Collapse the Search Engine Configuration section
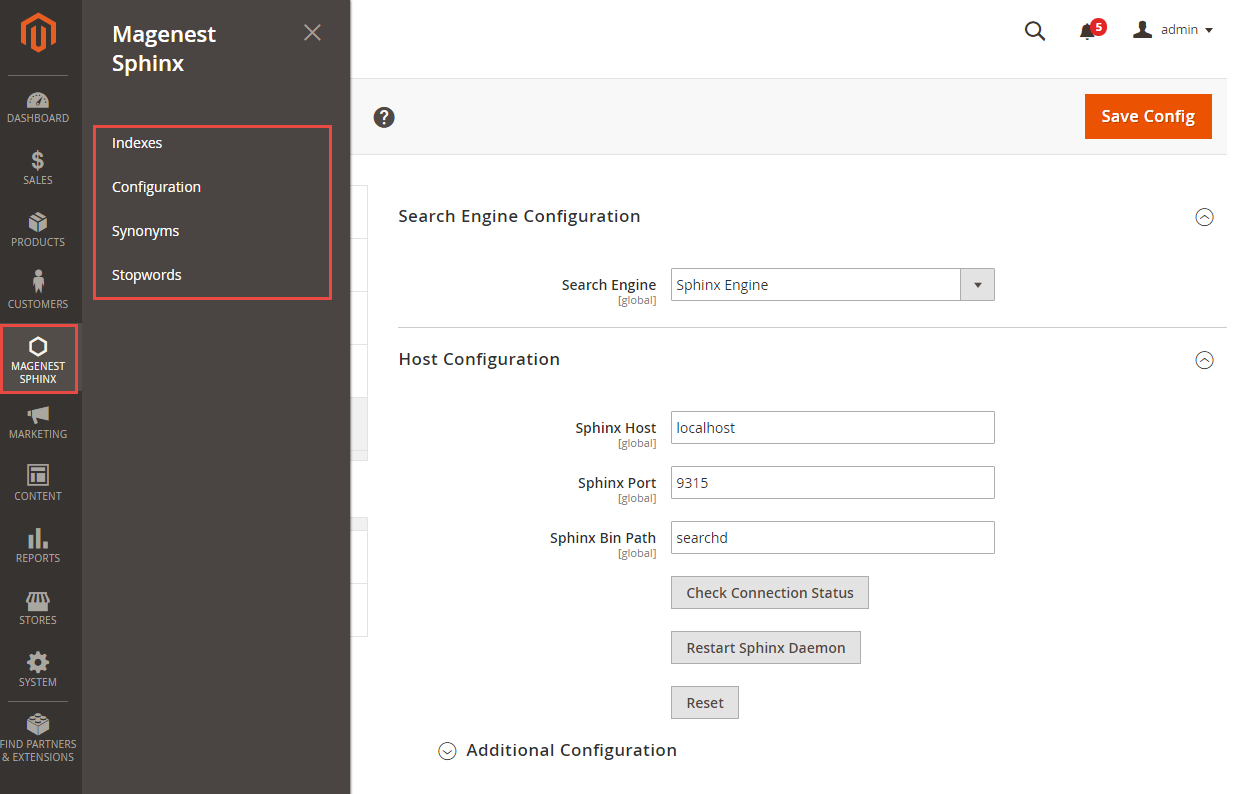Viewport: 1253px width, 794px height. [x=1205, y=216]
